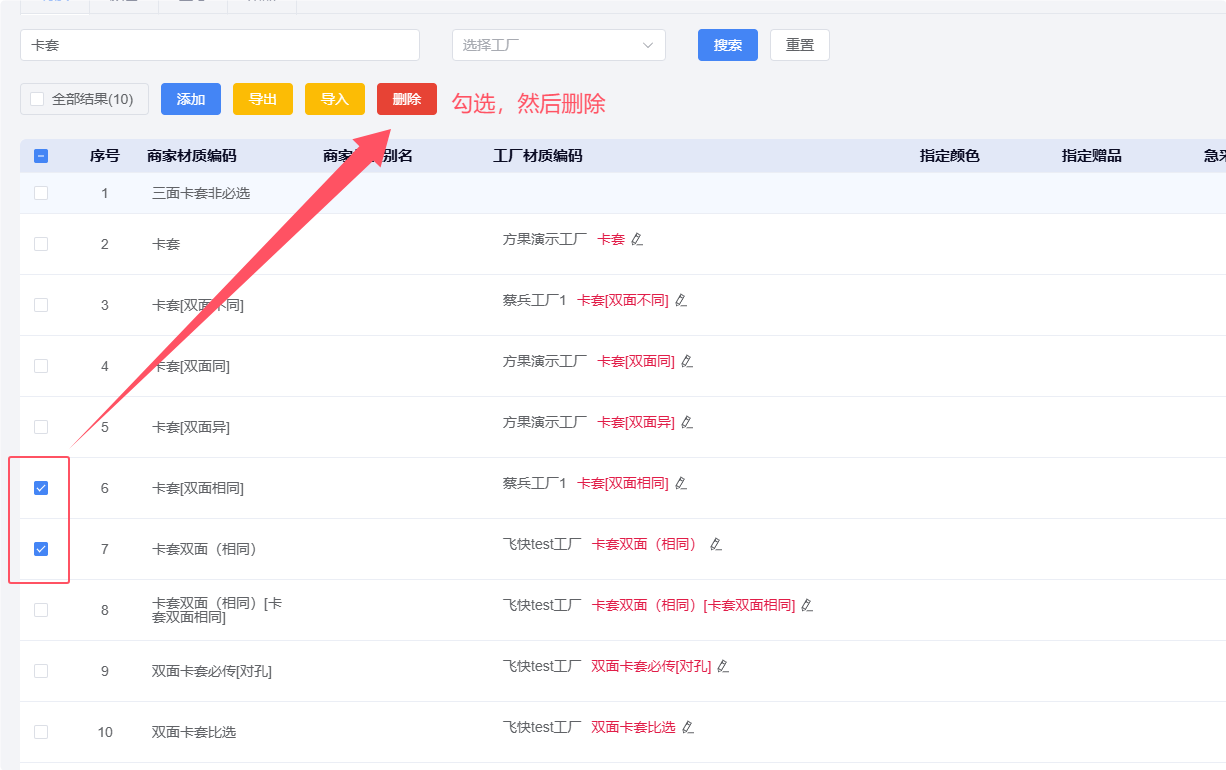1226x770 pixels.
Task: Uncheck the checkbox for row 6
Action: (x=41, y=488)
